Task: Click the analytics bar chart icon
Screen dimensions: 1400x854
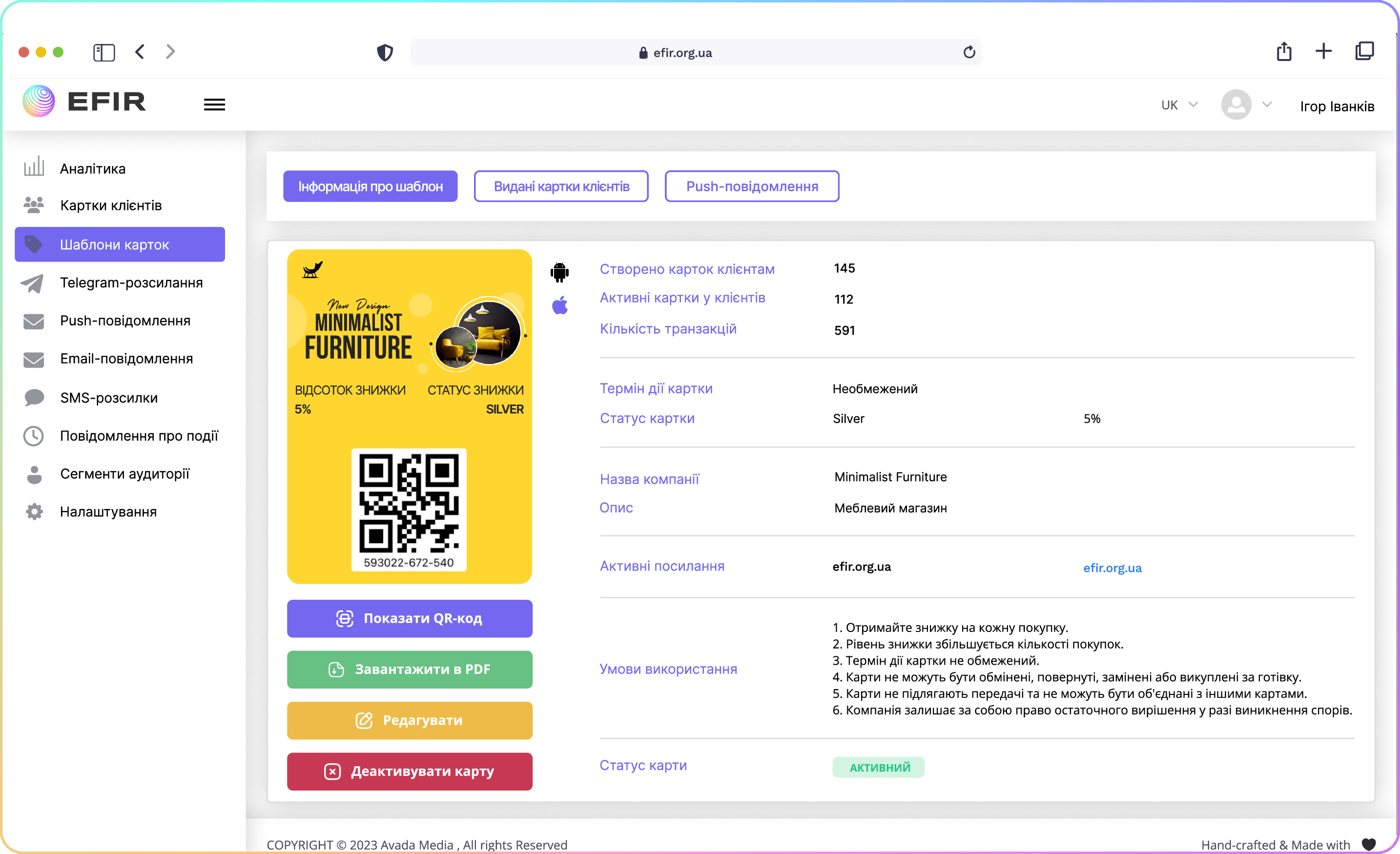Action: (x=34, y=166)
